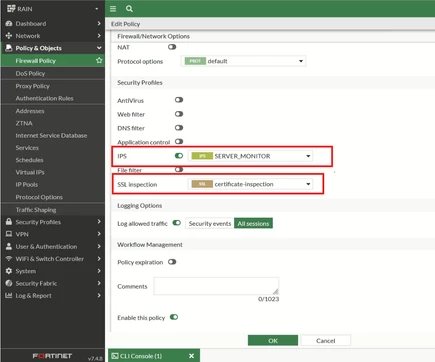Open the Protocol Options sidebar item
435x362 pixels.
(x=53, y=197)
